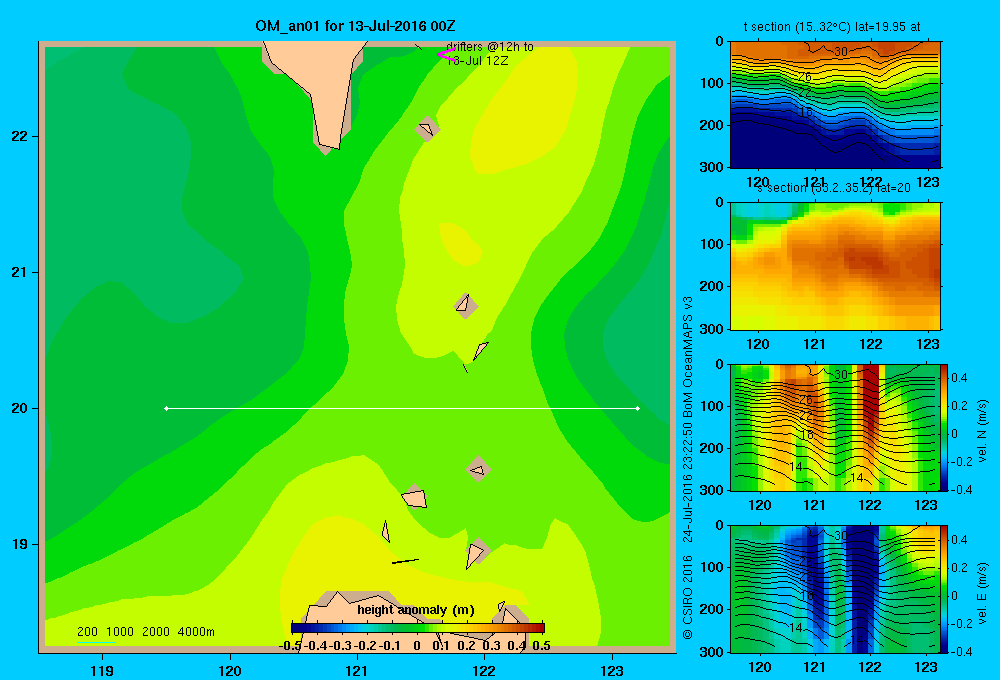The width and height of the screenshot is (1000, 680).
Task: Click the title "OM_an01 for 13-Jul-2016 00Z"
Action: tap(355, 26)
